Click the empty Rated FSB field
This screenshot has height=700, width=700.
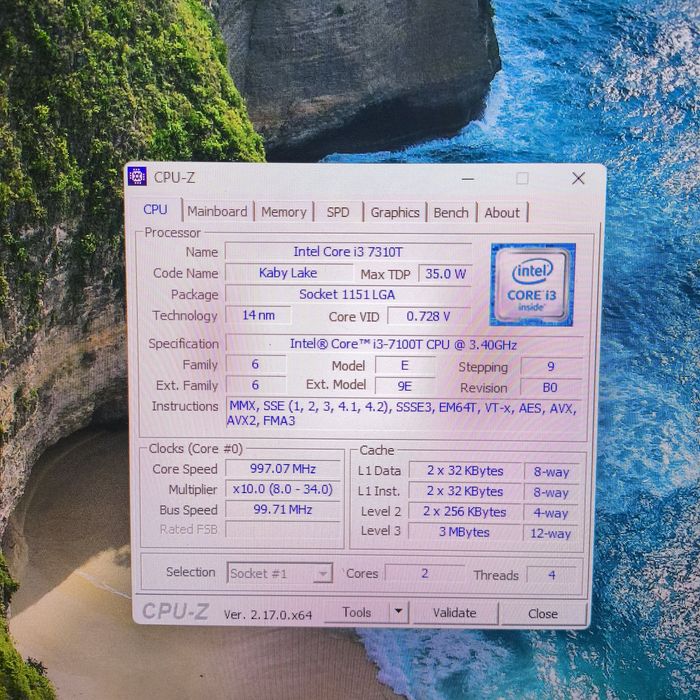click(283, 529)
